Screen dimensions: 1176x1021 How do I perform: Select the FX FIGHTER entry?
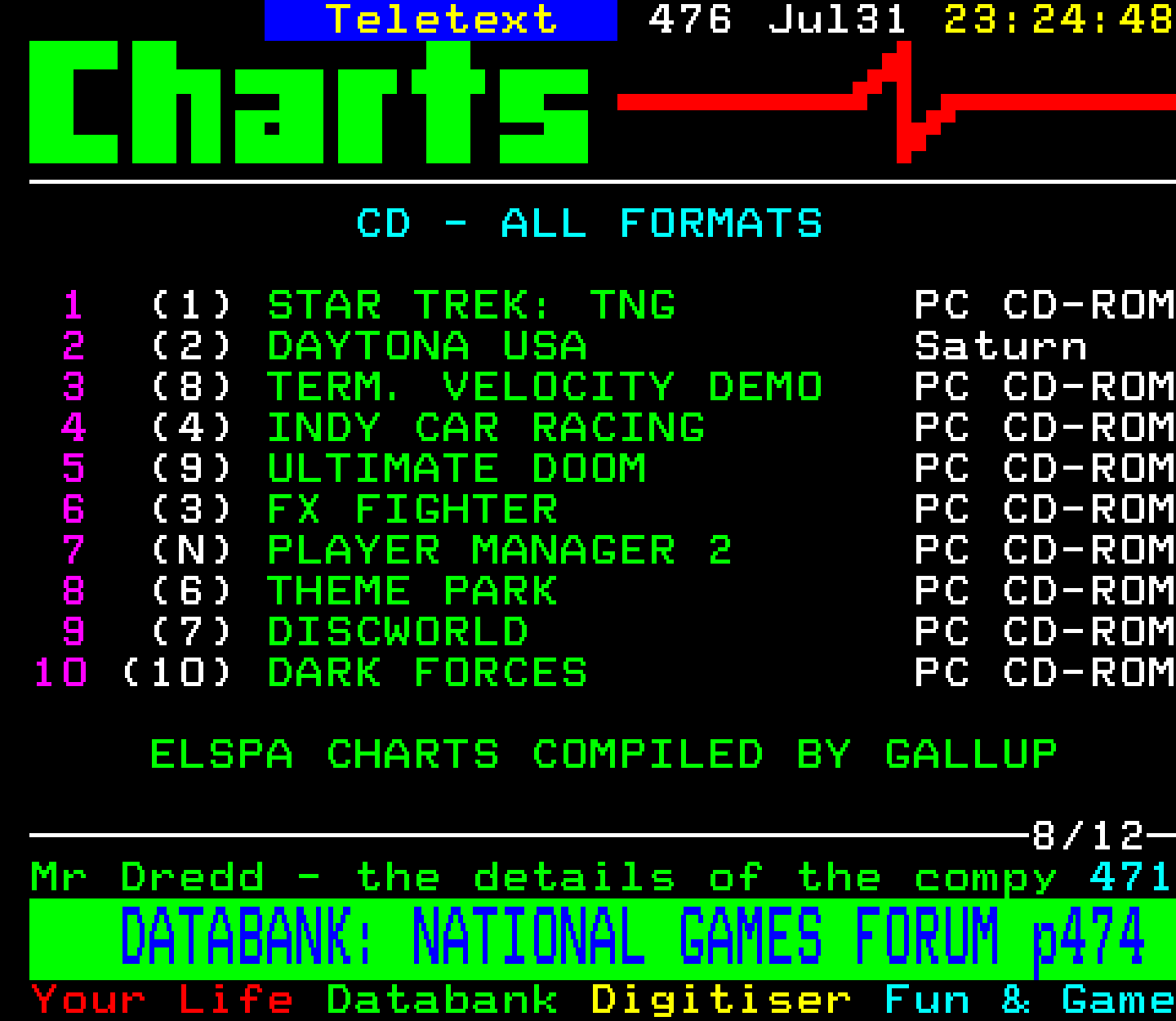coord(412,509)
